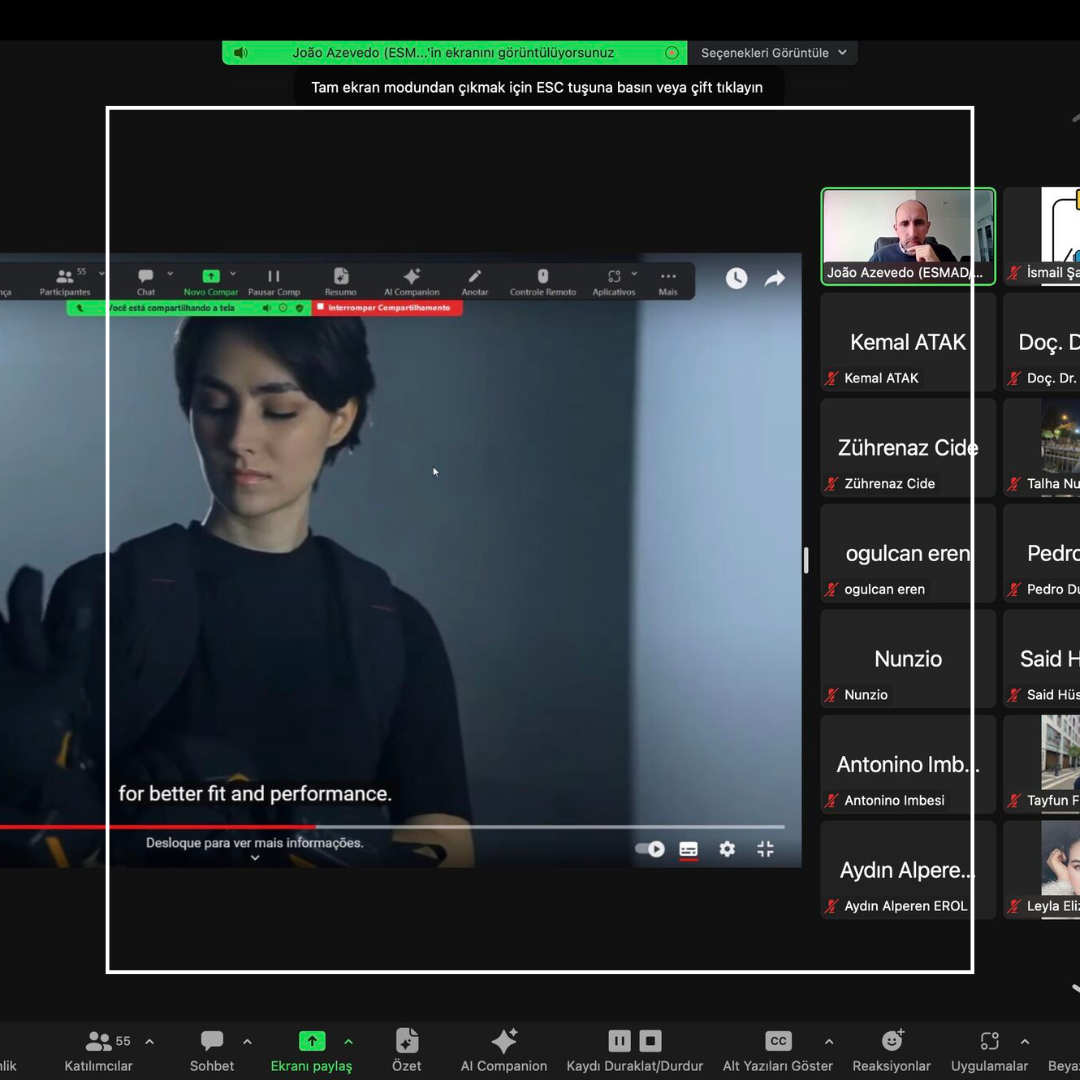Image resolution: width=1080 pixels, height=1080 pixels.
Task: Click Pausar Comp in the shared toolbar
Action: tap(273, 282)
